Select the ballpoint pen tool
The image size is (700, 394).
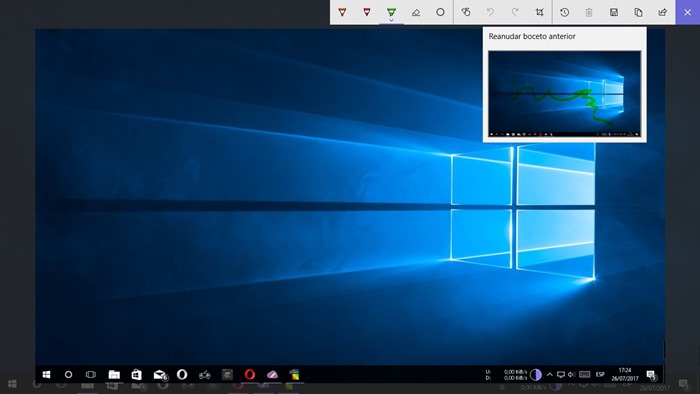pos(342,12)
